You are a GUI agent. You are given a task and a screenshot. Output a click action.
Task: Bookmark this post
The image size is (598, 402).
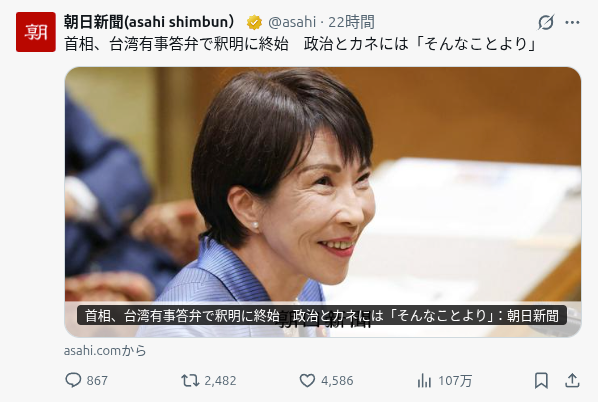[x=541, y=380]
